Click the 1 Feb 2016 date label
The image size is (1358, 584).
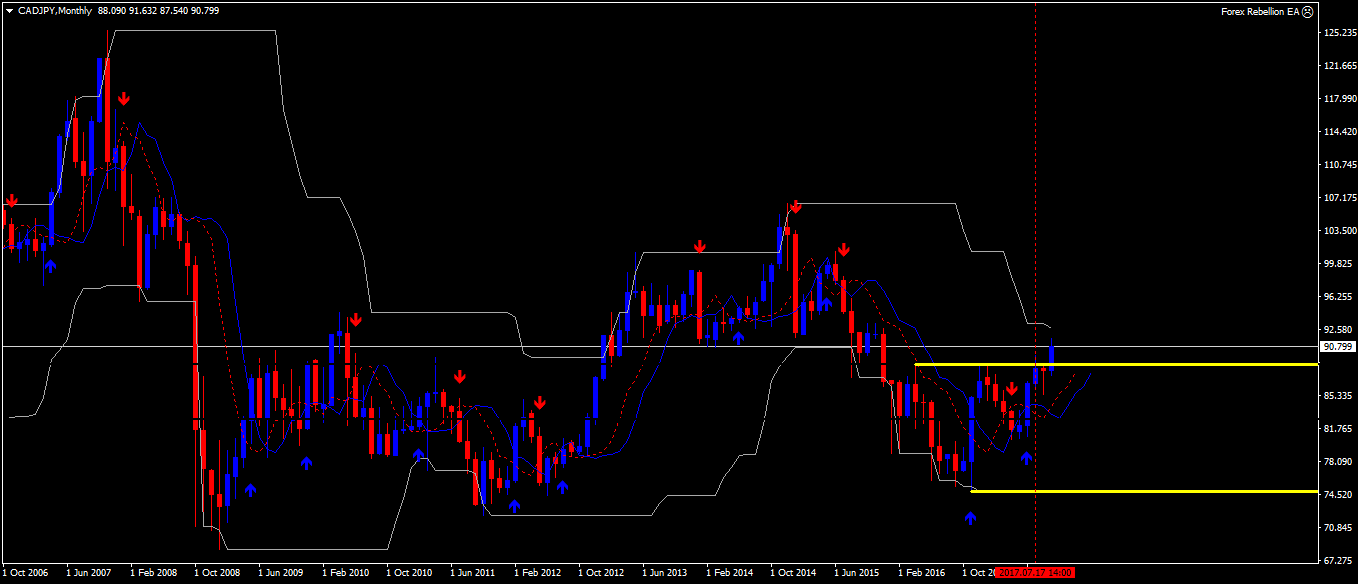coord(921,574)
